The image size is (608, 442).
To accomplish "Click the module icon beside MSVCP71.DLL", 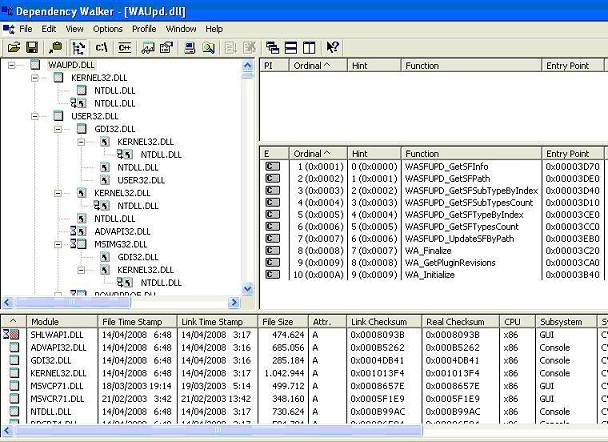I will (14, 386).
